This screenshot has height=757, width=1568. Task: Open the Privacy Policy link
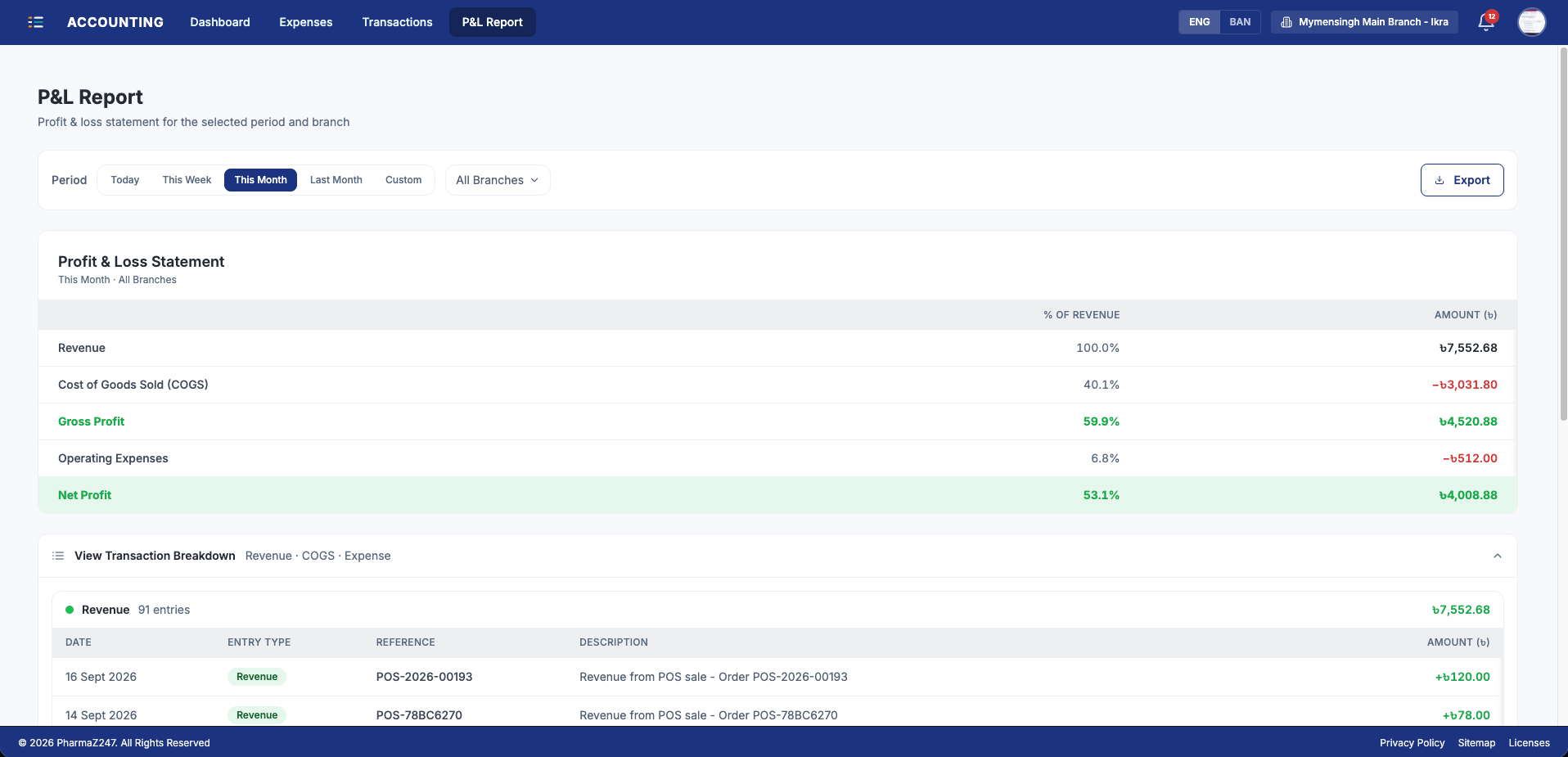1412,743
